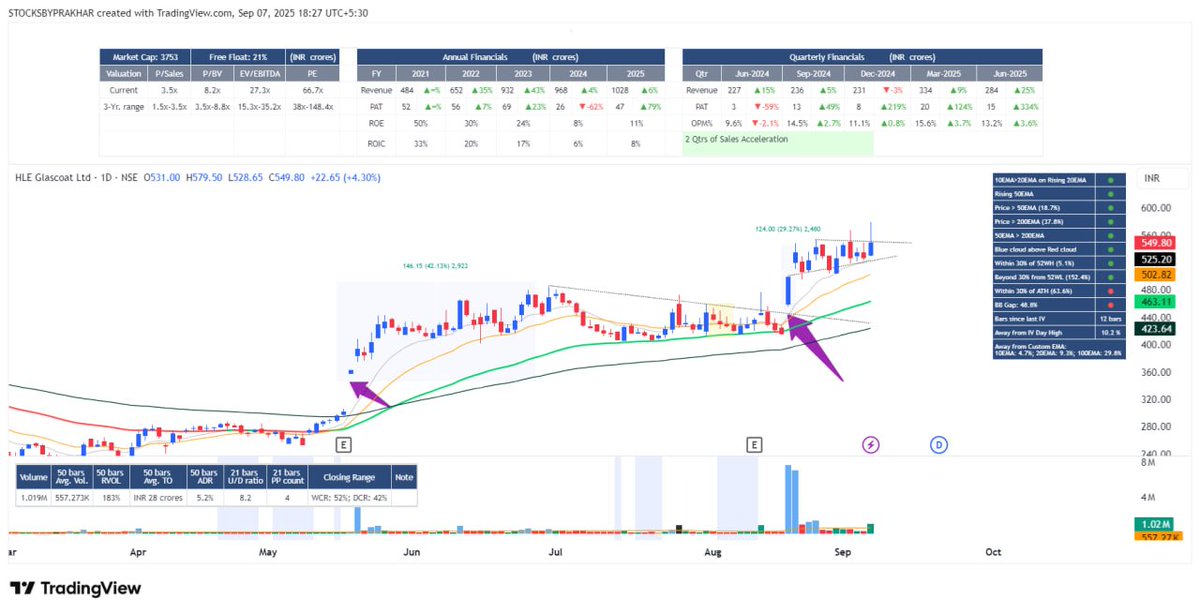The height and width of the screenshot is (613, 1200).
Task: Click the OPM% row label
Action: [x=700, y=122]
